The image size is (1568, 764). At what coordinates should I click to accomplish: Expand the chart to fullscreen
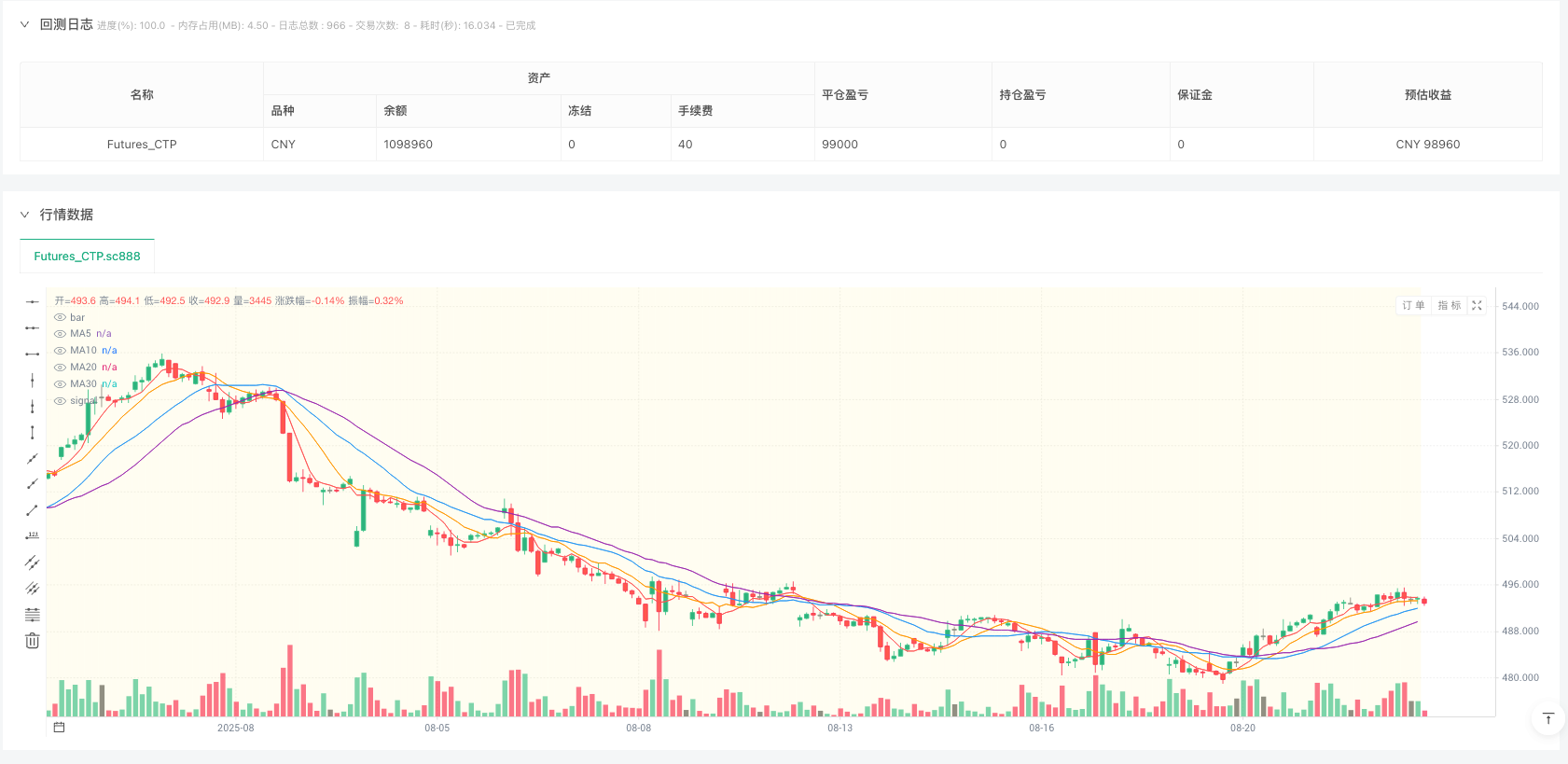tap(1477, 305)
